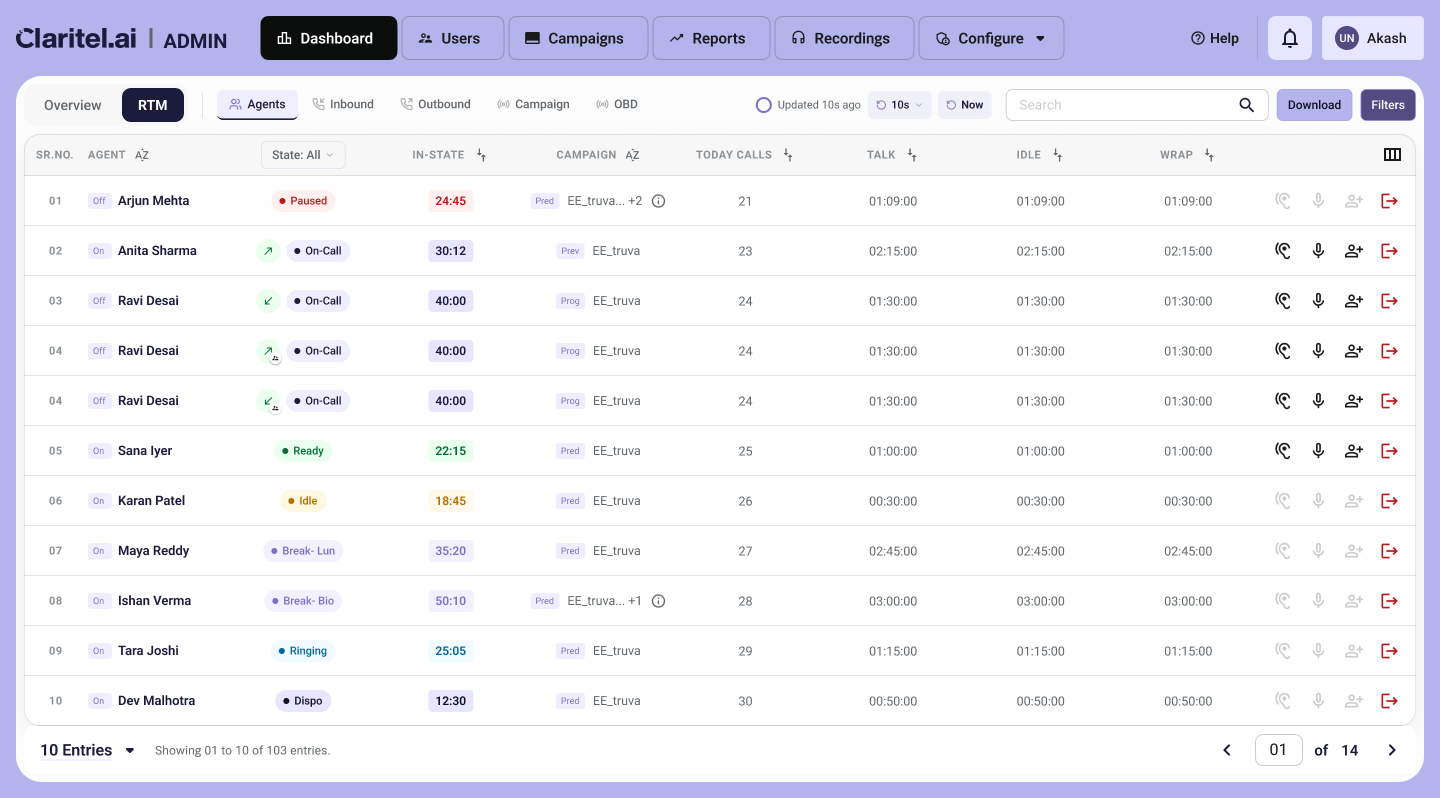
Task: Listen in on Anita Sharma's call
Action: click(1283, 251)
